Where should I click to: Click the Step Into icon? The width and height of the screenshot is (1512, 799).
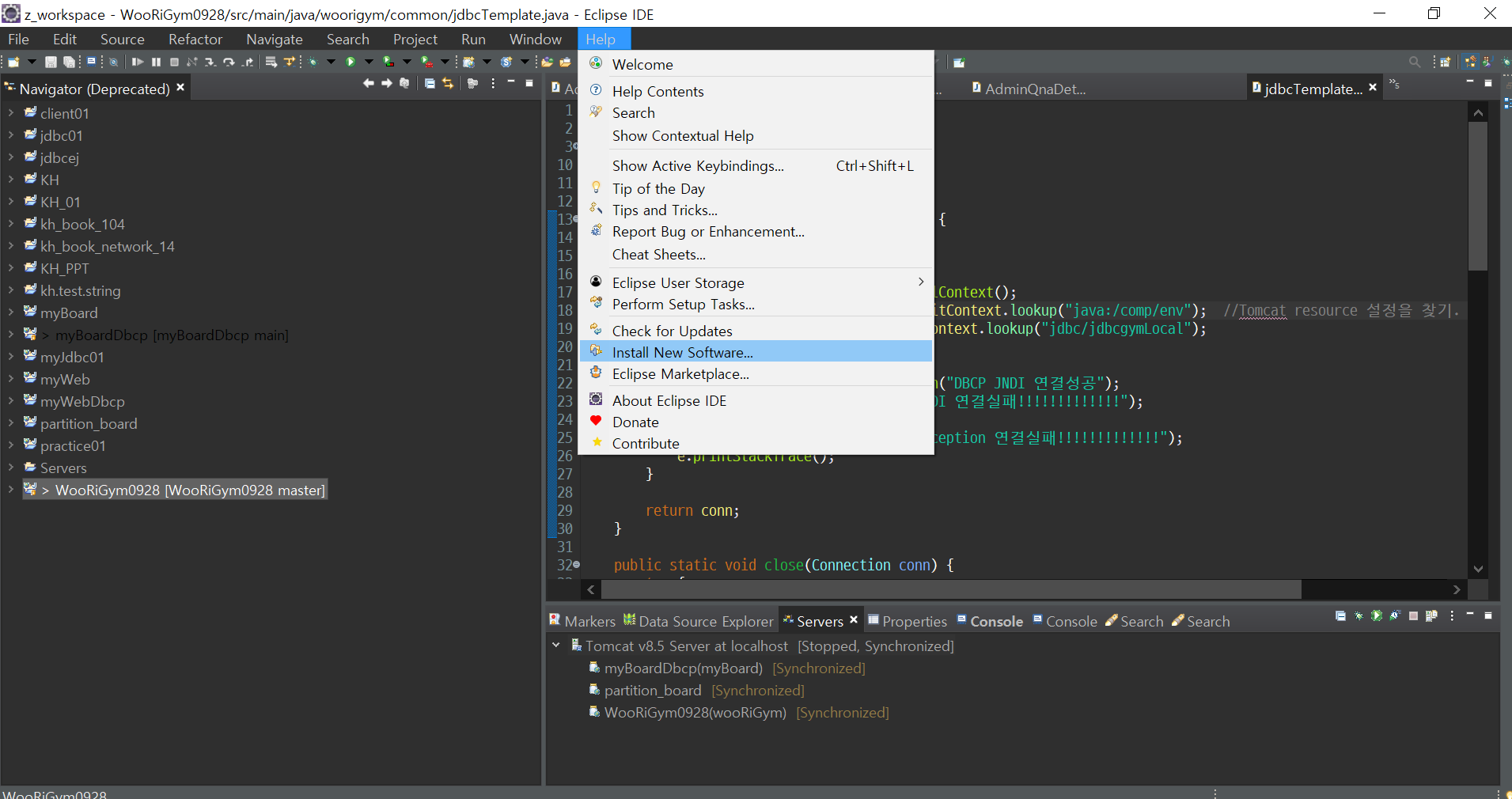tap(210, 62)
